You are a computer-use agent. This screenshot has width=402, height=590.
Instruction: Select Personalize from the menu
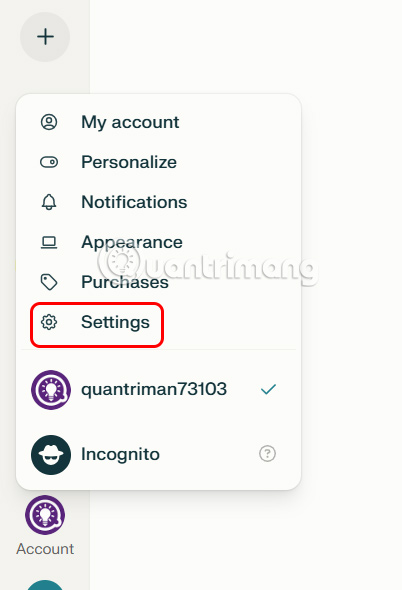(158, 162)
